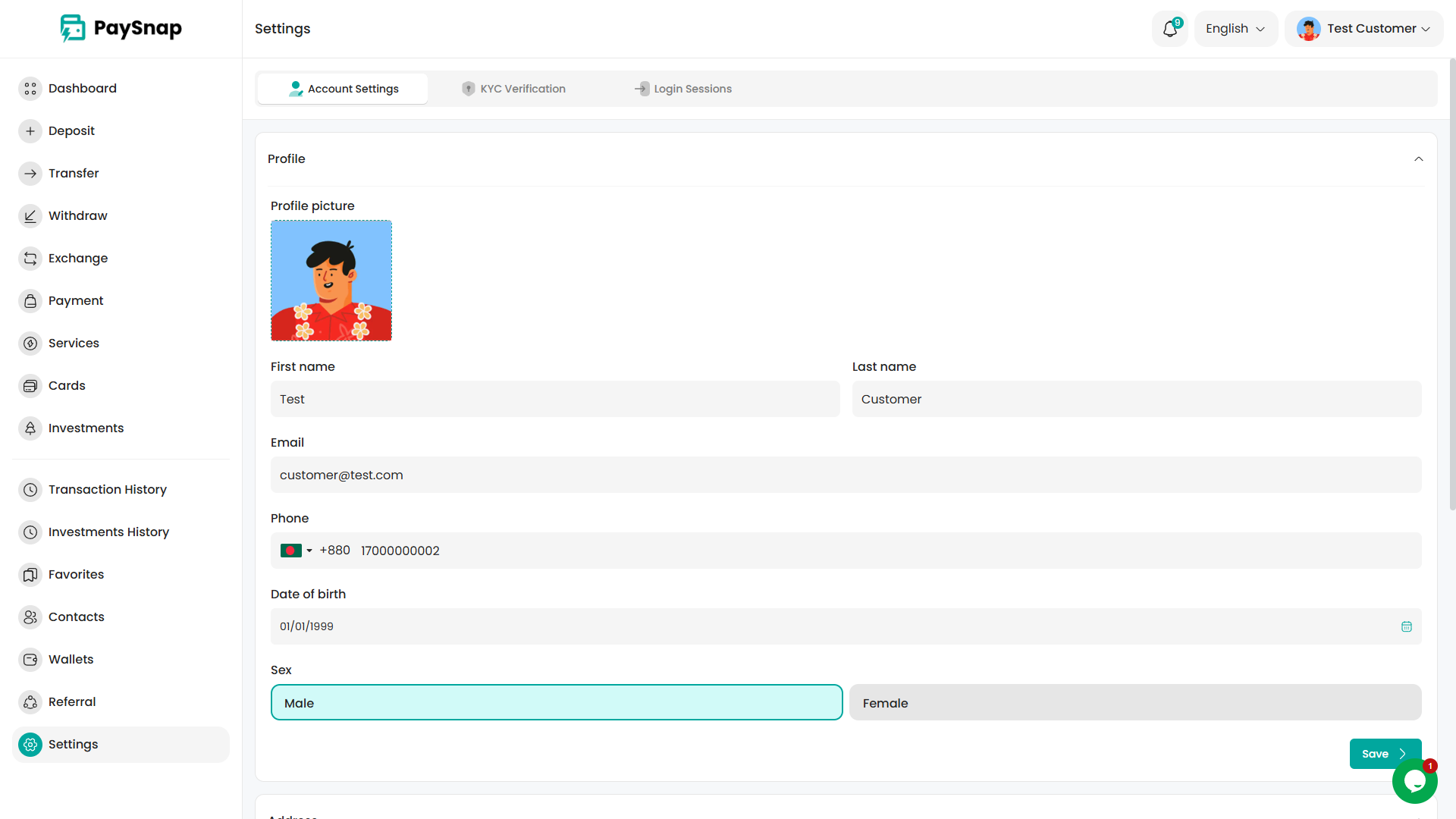The width and height of the screenshot is (1456, 819).
Task: Open the phone country flag dropdown
Action: pos(297,551)
